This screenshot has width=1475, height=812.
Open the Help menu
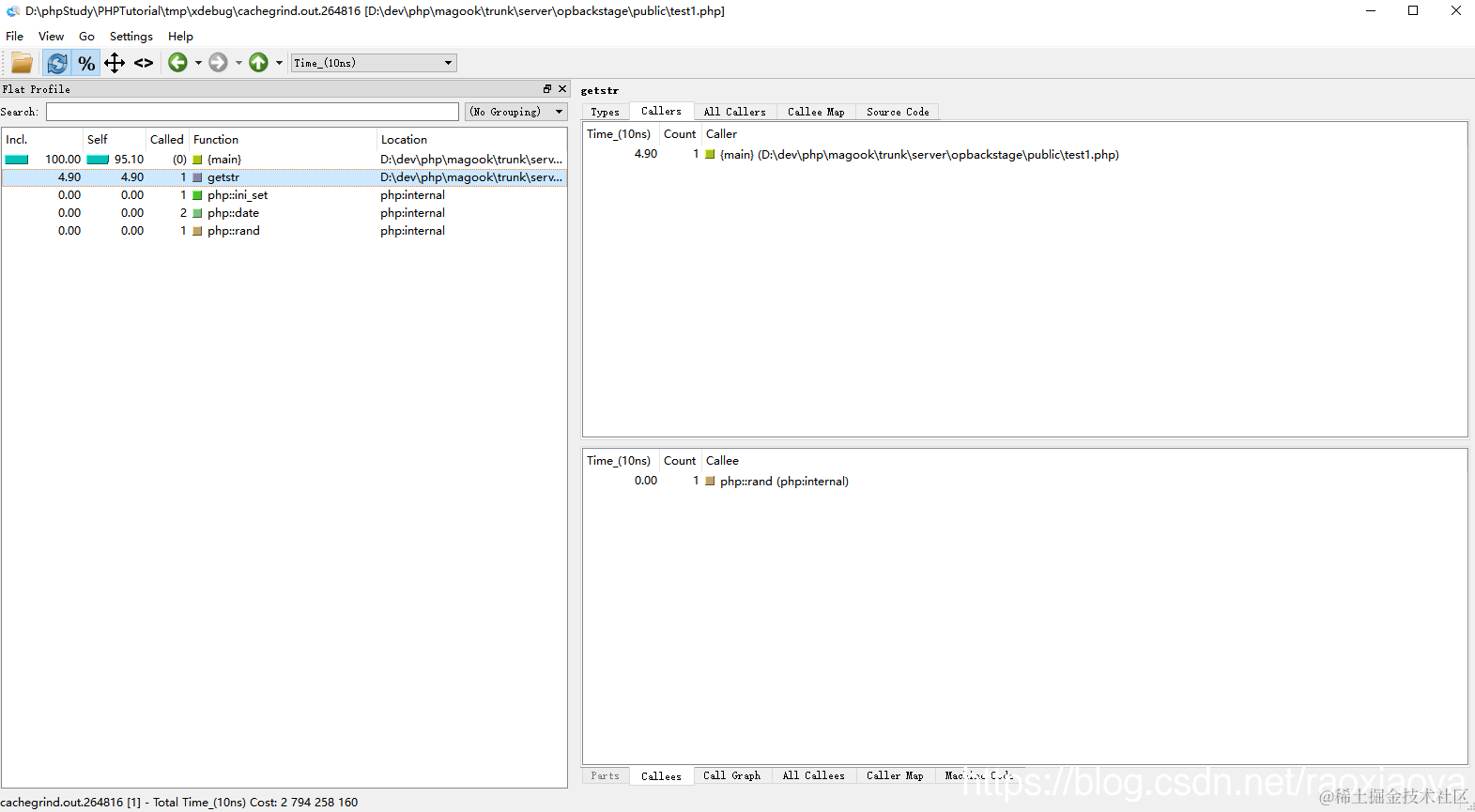tap(180, 37)
